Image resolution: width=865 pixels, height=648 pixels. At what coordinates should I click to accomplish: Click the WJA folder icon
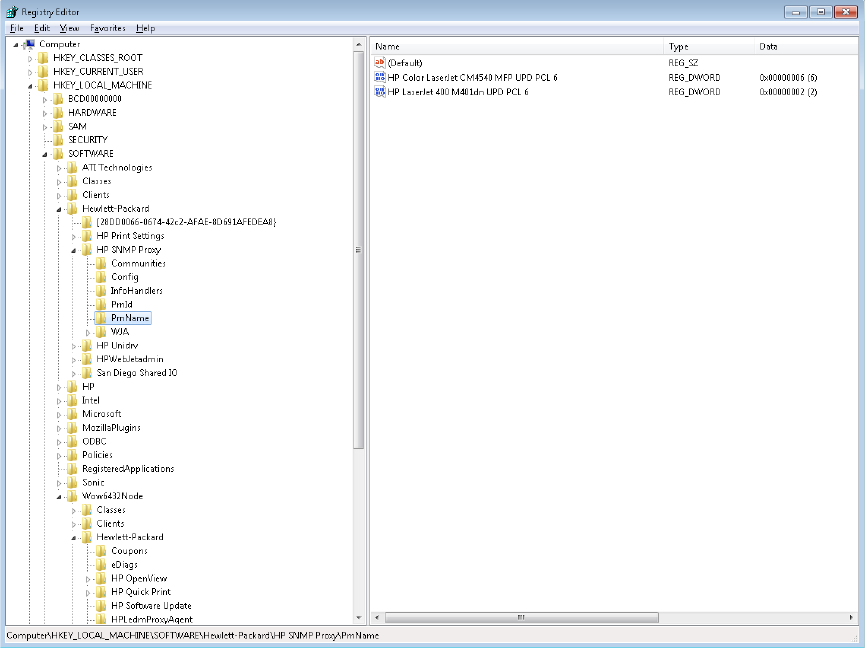(x=101, y=332)
